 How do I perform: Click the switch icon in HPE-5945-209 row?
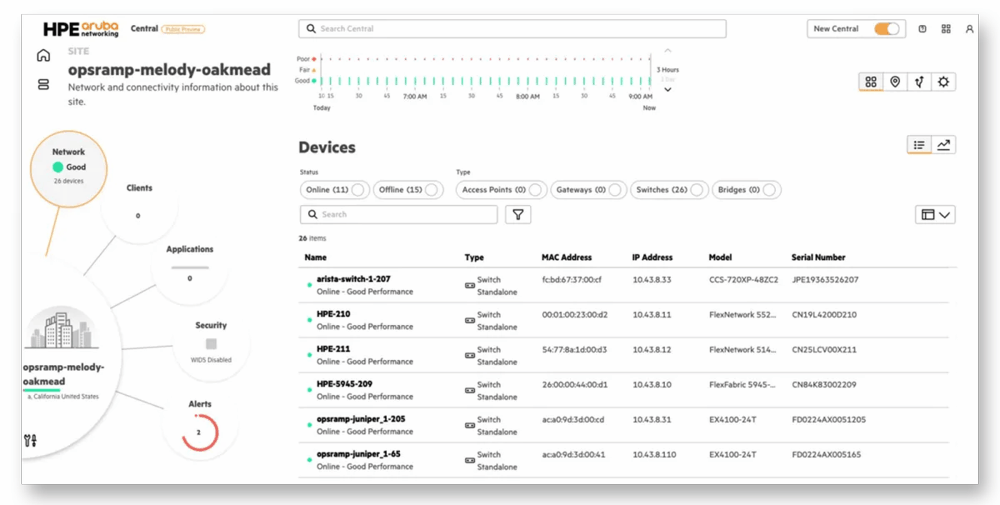470,391
